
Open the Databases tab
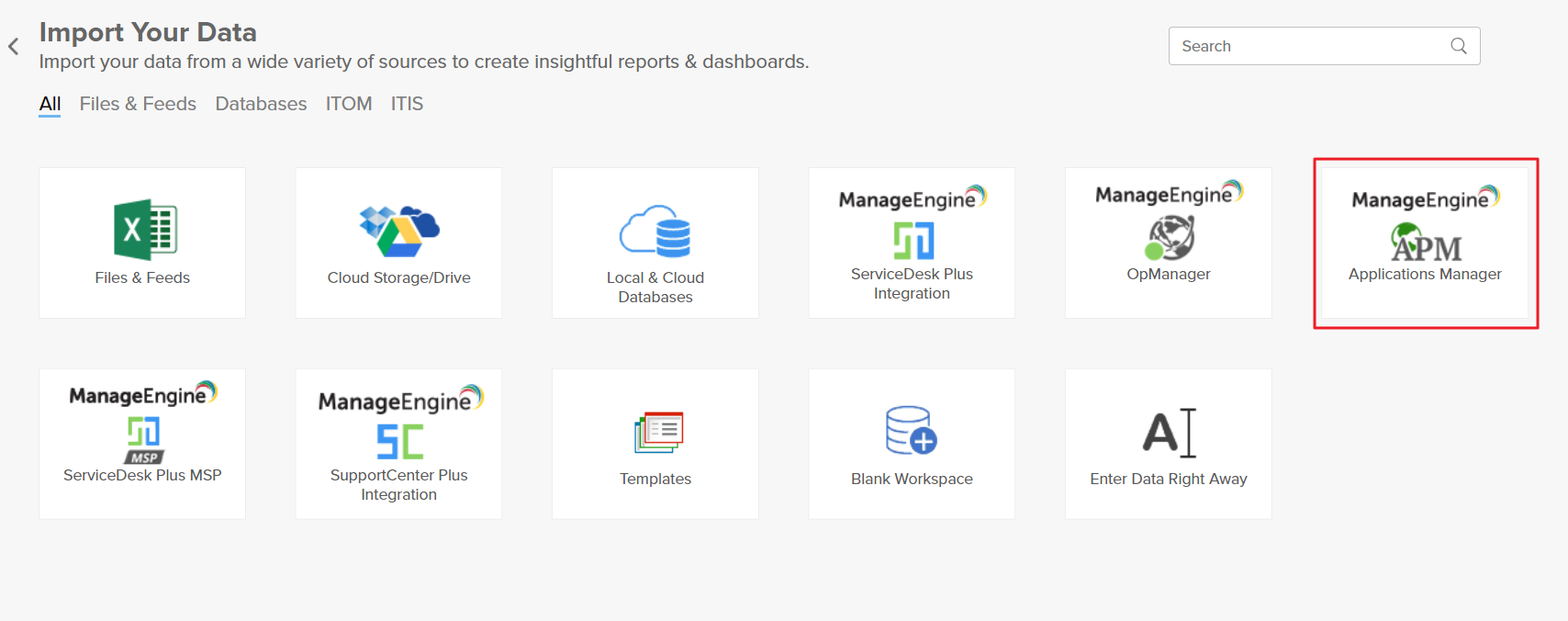pos(261,104)
